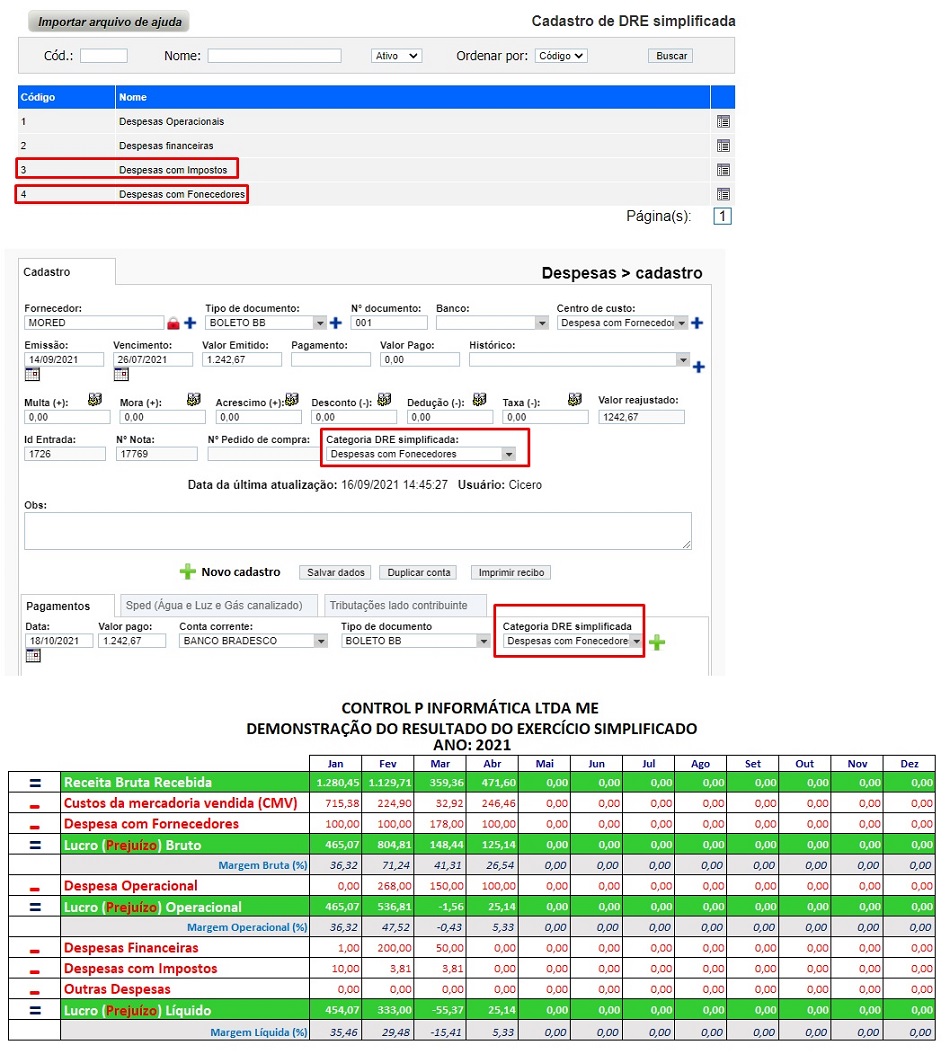
Task: Click the Imprimir recibo button
Action: coord(511,573)
